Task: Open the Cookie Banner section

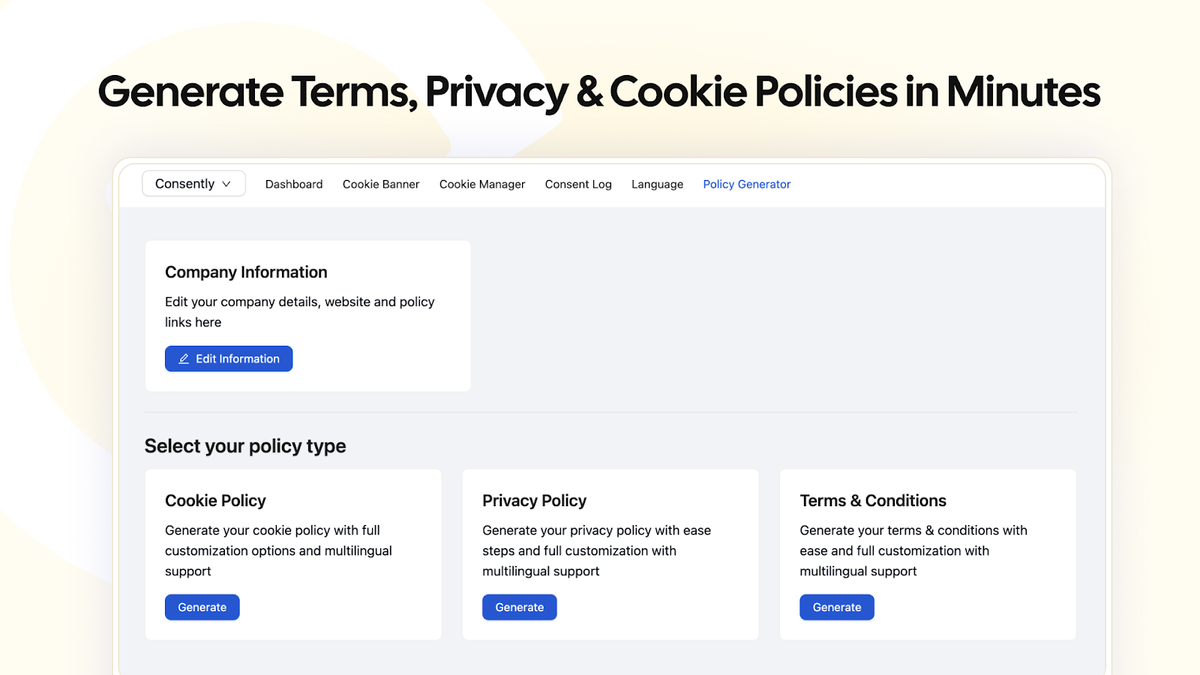Action: tap(381, 184)
